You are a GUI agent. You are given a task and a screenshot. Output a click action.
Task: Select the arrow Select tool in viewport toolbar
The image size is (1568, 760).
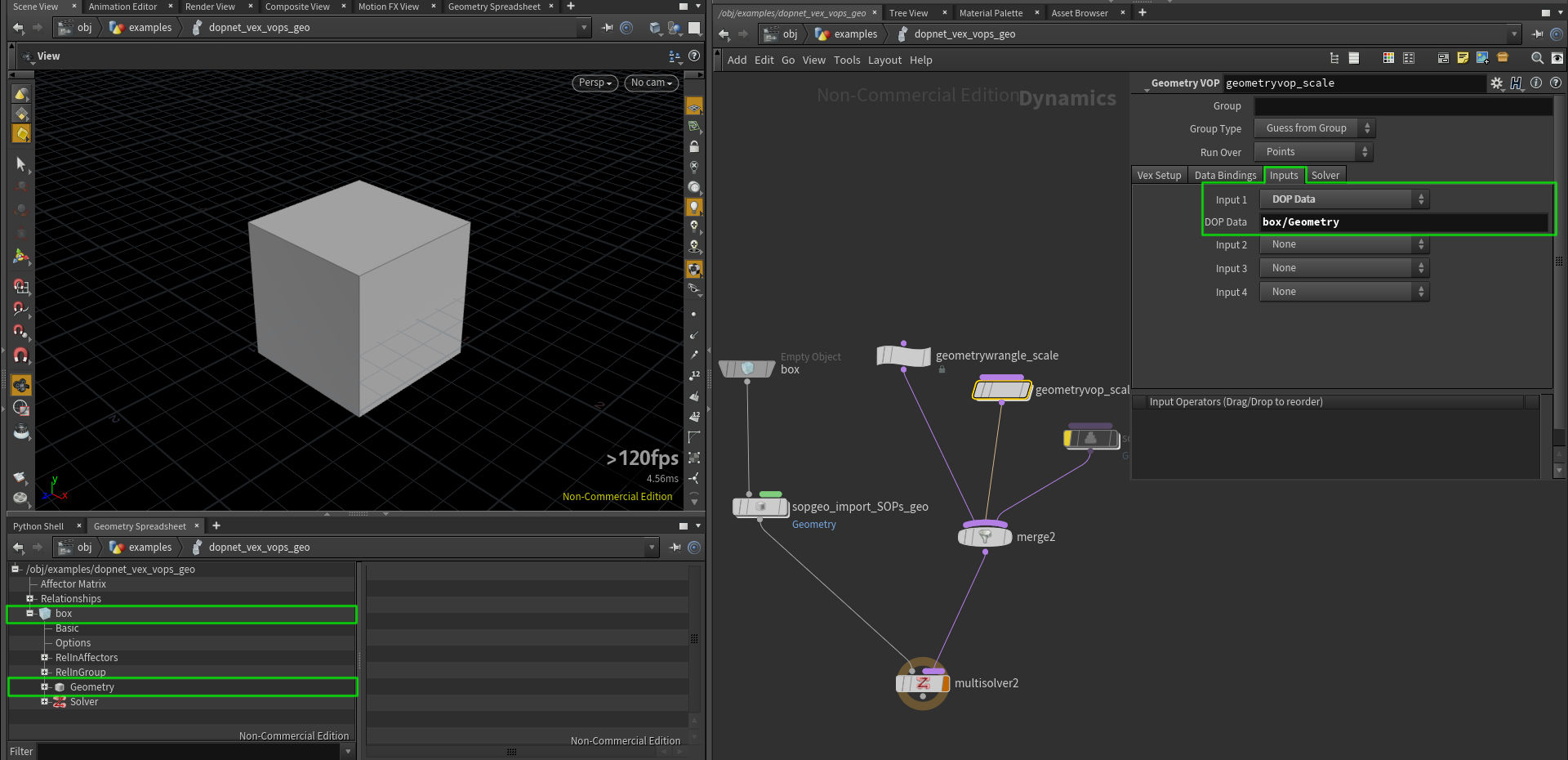pyautogui.click(x=21, y=164)
